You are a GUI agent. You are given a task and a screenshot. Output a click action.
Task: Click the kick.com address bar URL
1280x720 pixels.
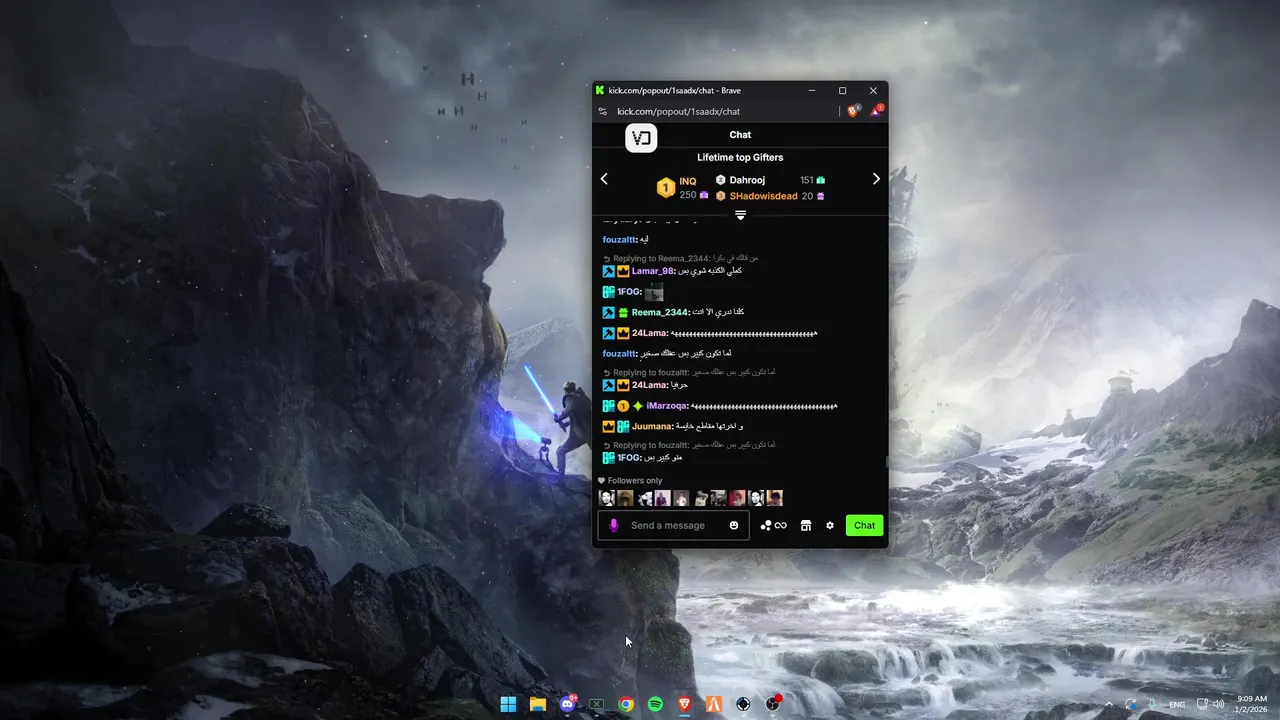(678, 112)
